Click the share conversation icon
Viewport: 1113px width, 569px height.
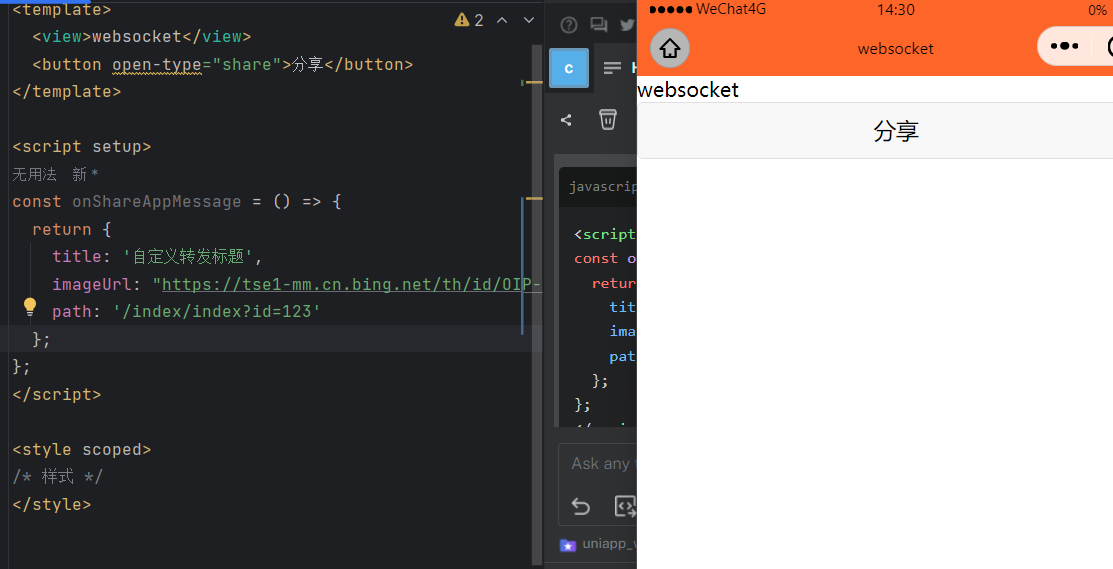pos(566,120)
